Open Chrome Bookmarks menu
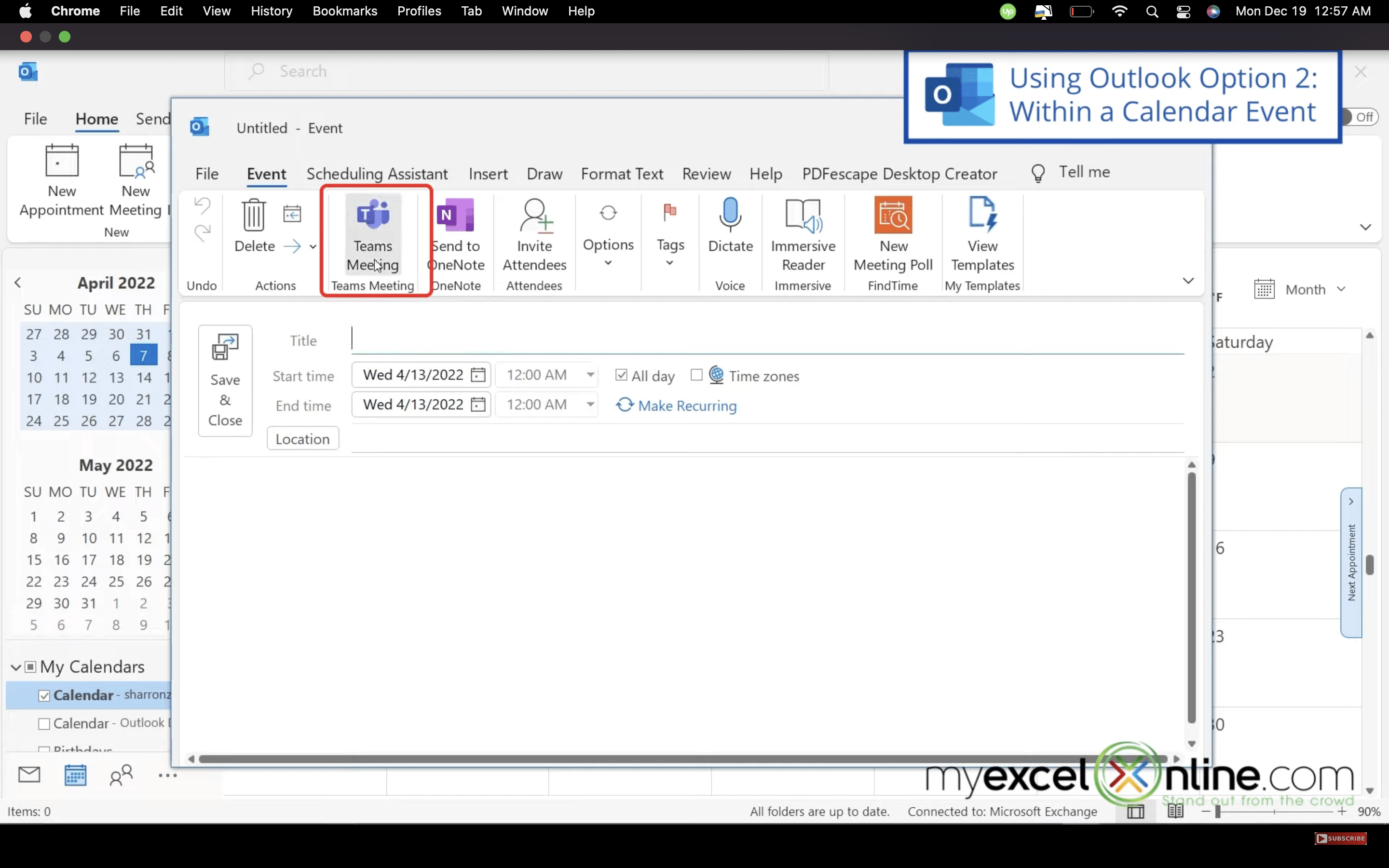This screenshot has height=868, width=1389. coord(344,12)
